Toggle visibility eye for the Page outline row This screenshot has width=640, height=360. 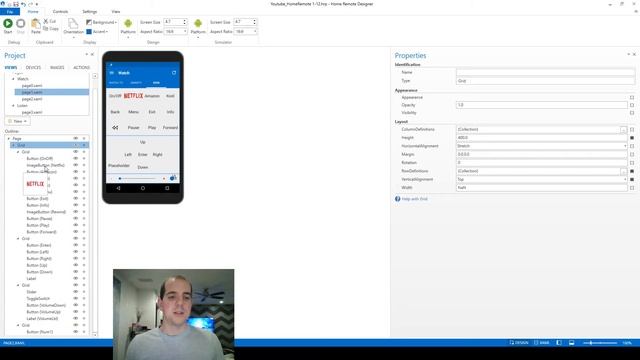(76, 139)
